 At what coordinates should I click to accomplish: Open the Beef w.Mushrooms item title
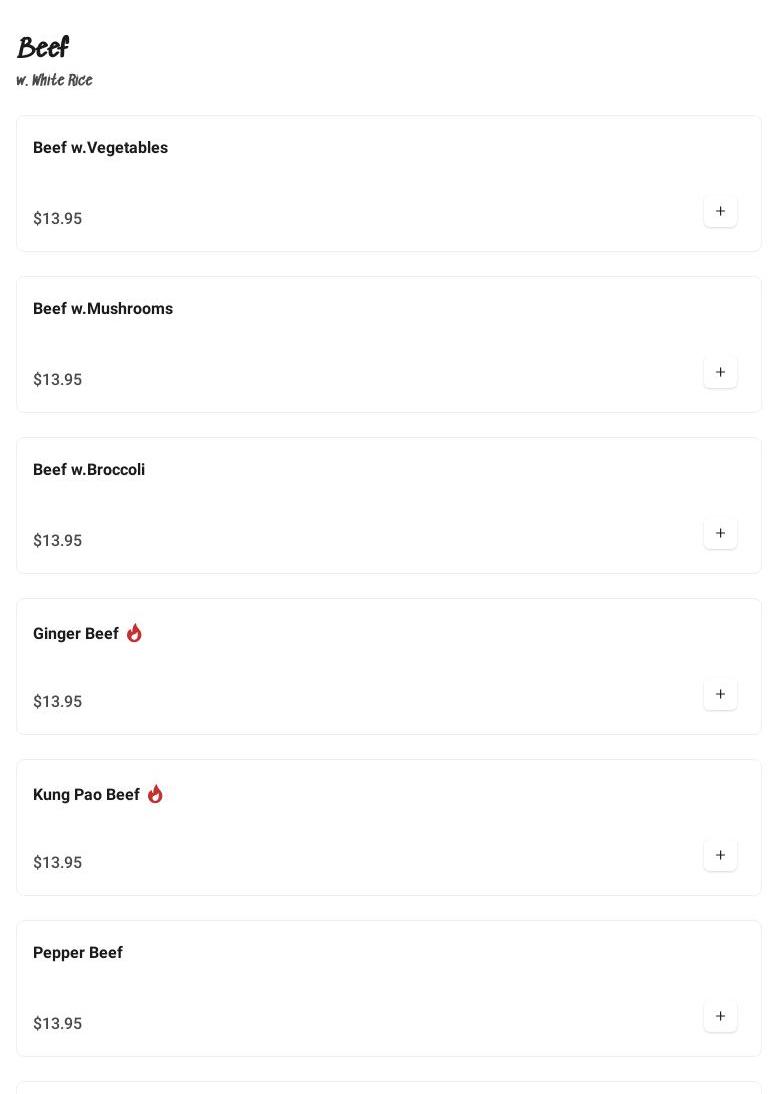coord(103,309)
